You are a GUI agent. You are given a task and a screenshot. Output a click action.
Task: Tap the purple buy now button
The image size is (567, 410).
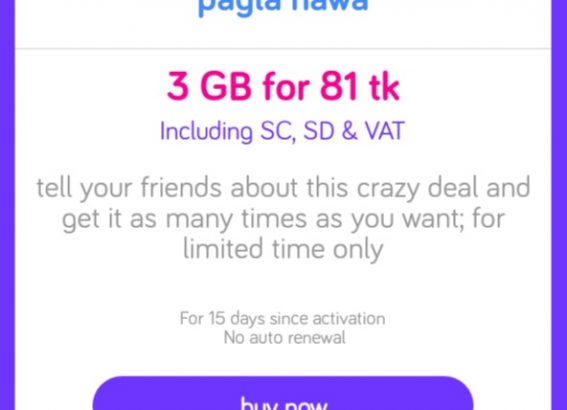283,393
